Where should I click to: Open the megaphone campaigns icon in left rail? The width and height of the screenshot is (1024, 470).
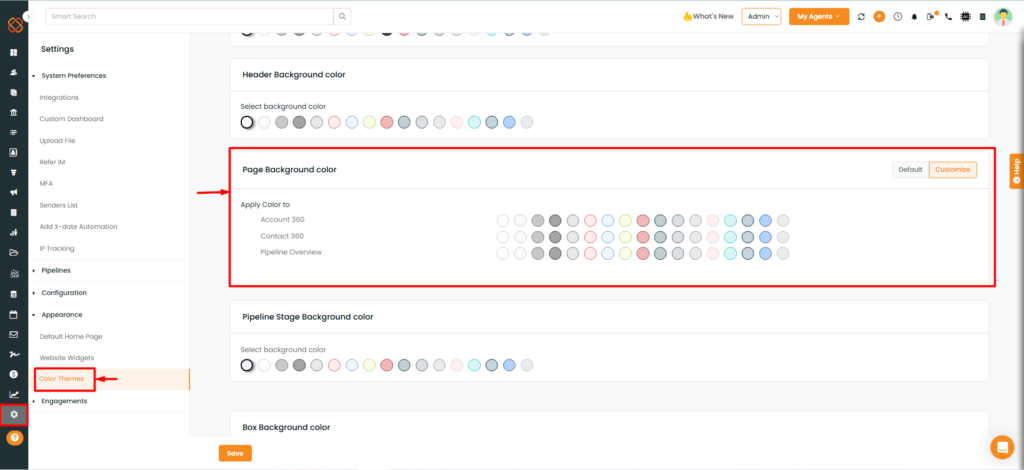pos(14,193)
